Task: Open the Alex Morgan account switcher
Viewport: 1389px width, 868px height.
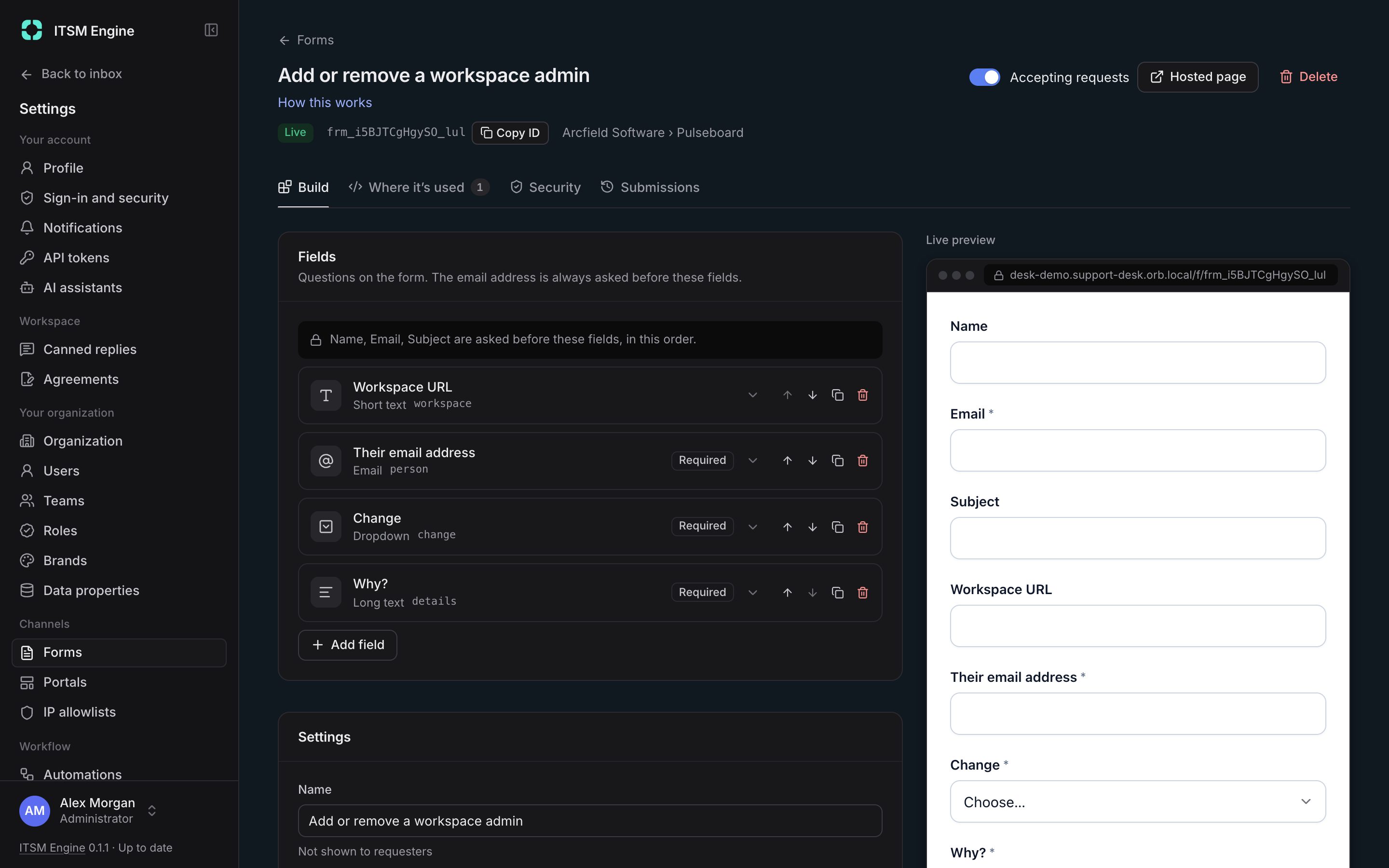Action: pyautogui.click(x=88, y=811)
